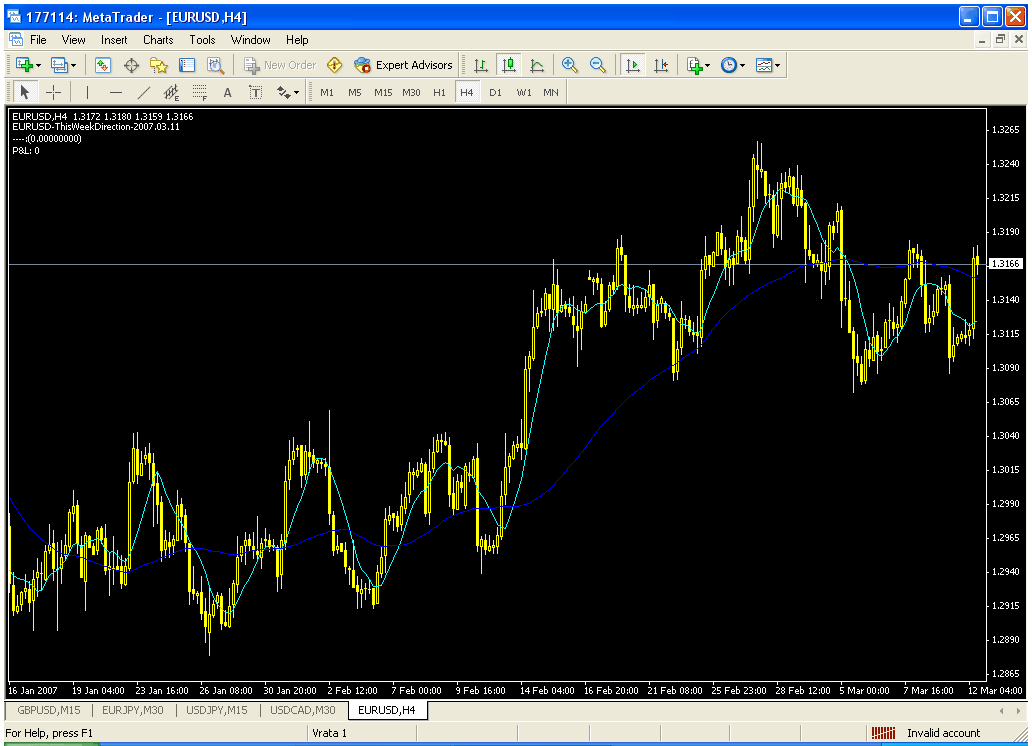Toggle chart shift from right border
This screenshot has height=746, width=1032.
tap(661, 65)
